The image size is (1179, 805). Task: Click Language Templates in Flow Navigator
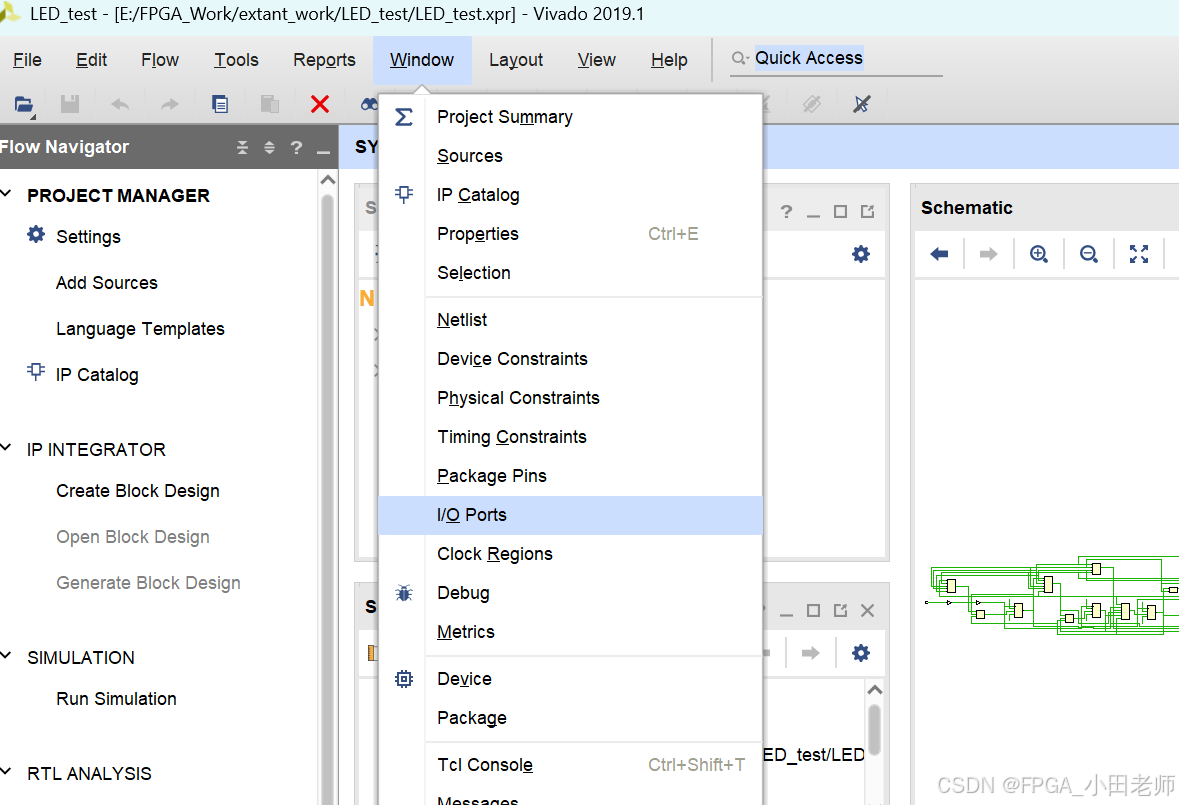point(140,328)
